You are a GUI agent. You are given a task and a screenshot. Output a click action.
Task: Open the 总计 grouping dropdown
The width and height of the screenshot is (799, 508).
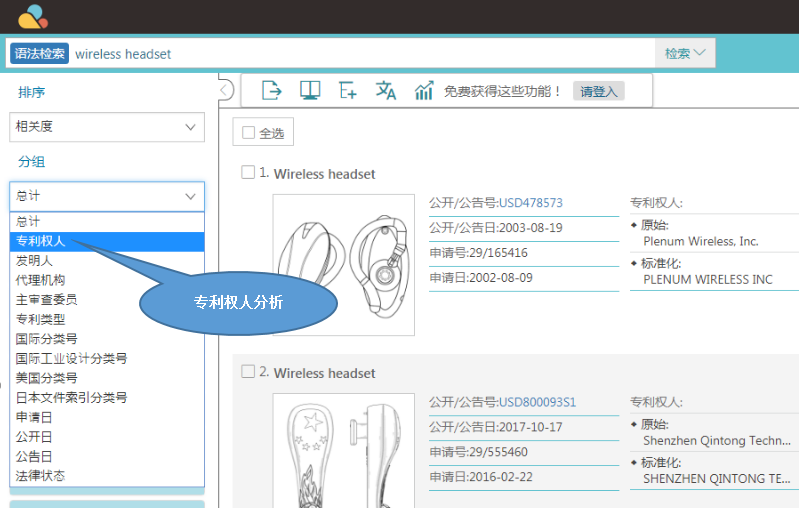point(106,196)
